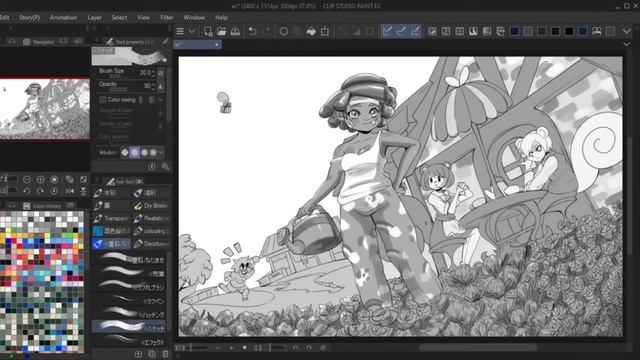Expand the command bar overflow chevron
The width and height of the screenshot is (640, 360).
pos(627,31)
